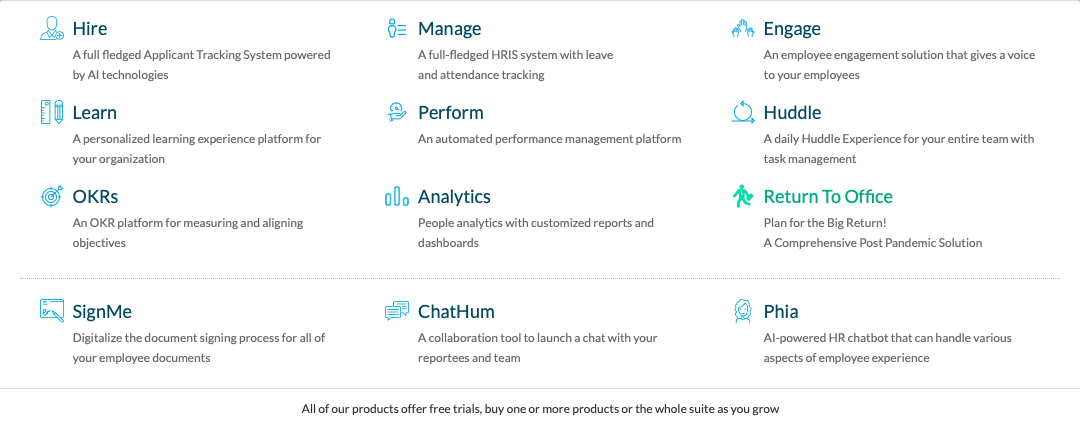This screenshot has width=1080, height=426.
Task: Select the Phia heading link
Action: [x=781, y=311]
